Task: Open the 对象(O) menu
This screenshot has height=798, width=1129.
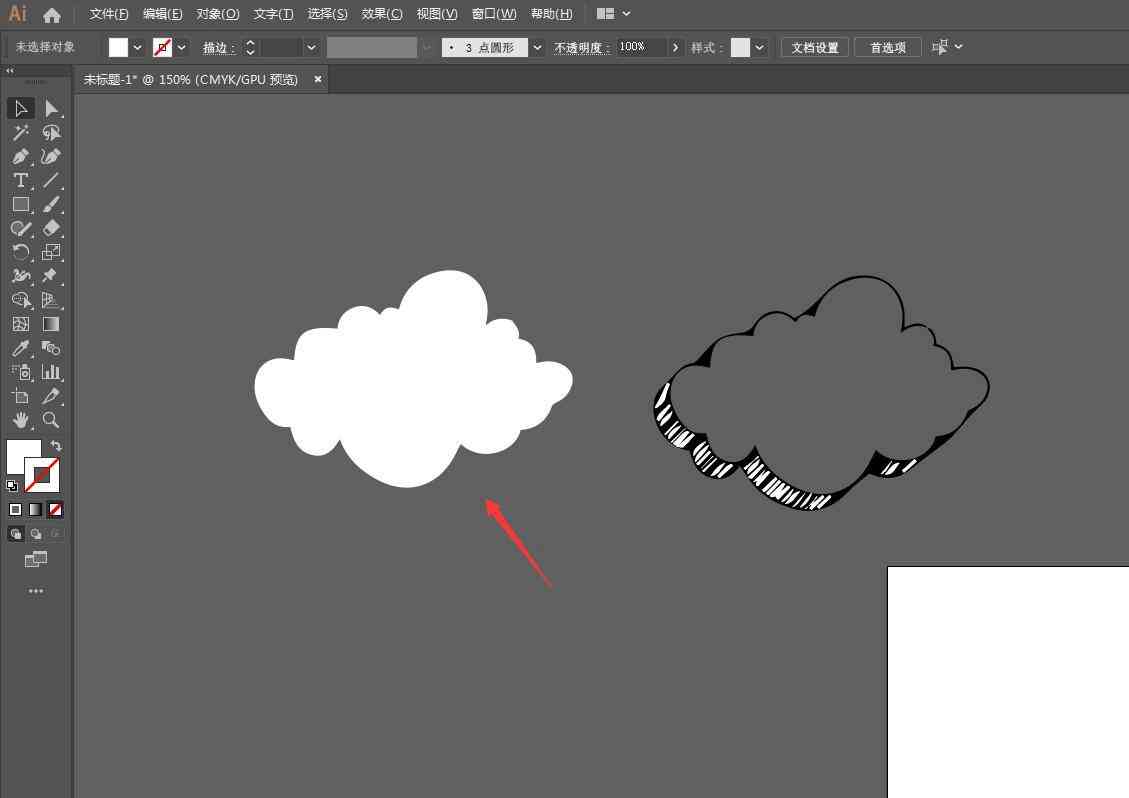Action: pos(217,14)
